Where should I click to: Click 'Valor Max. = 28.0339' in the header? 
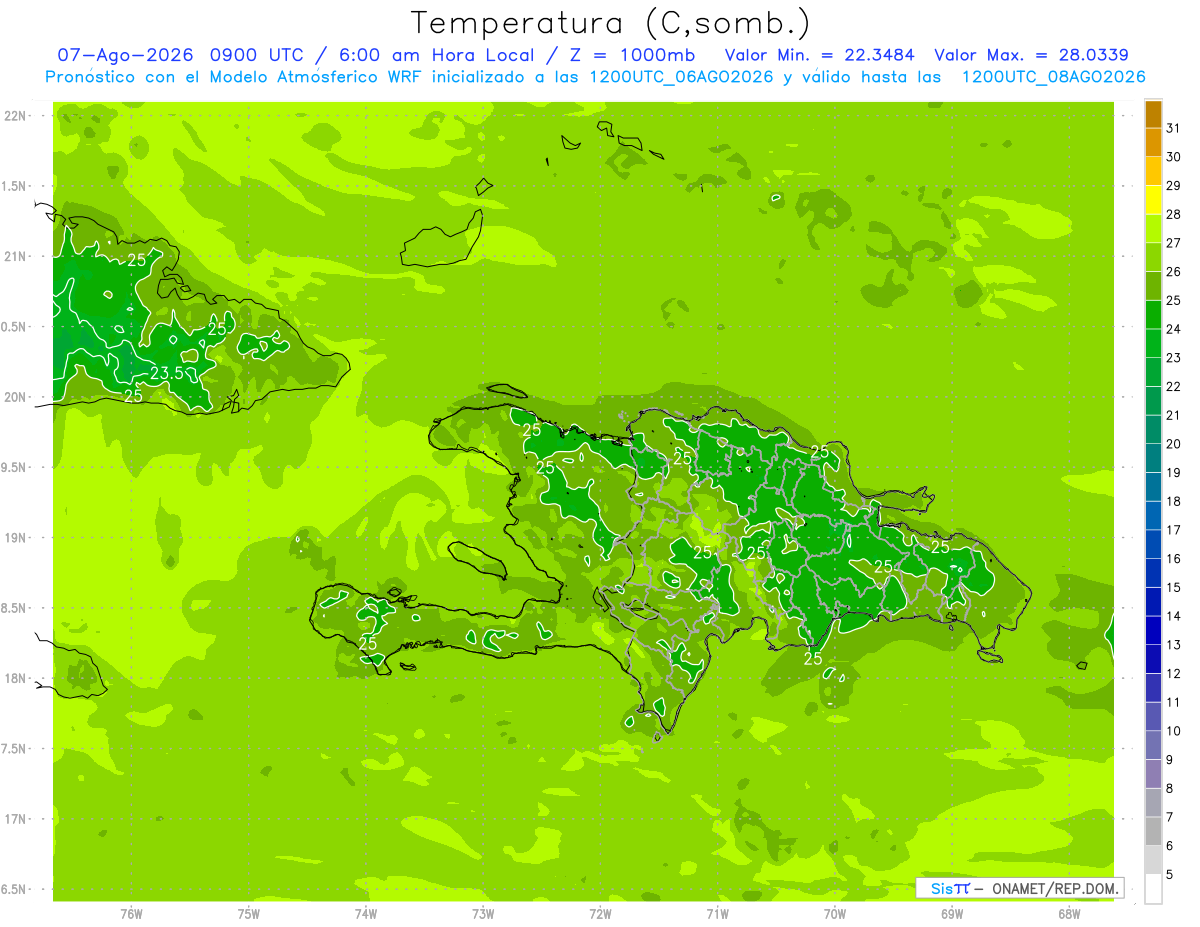(x=1030, y=55)
